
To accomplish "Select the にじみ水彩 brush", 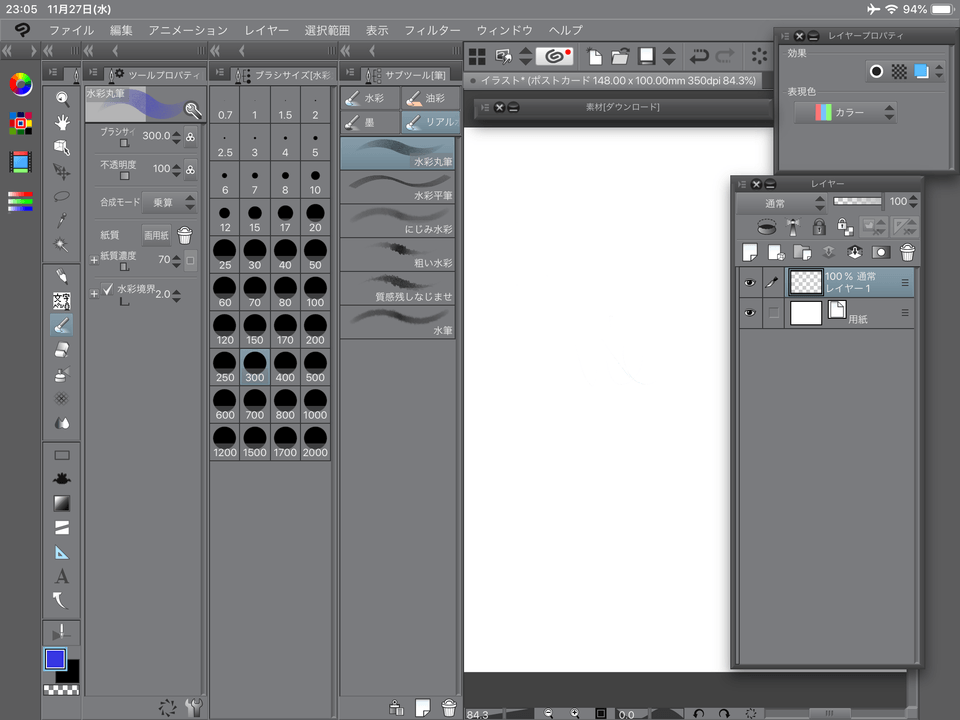I will [398, 221].
